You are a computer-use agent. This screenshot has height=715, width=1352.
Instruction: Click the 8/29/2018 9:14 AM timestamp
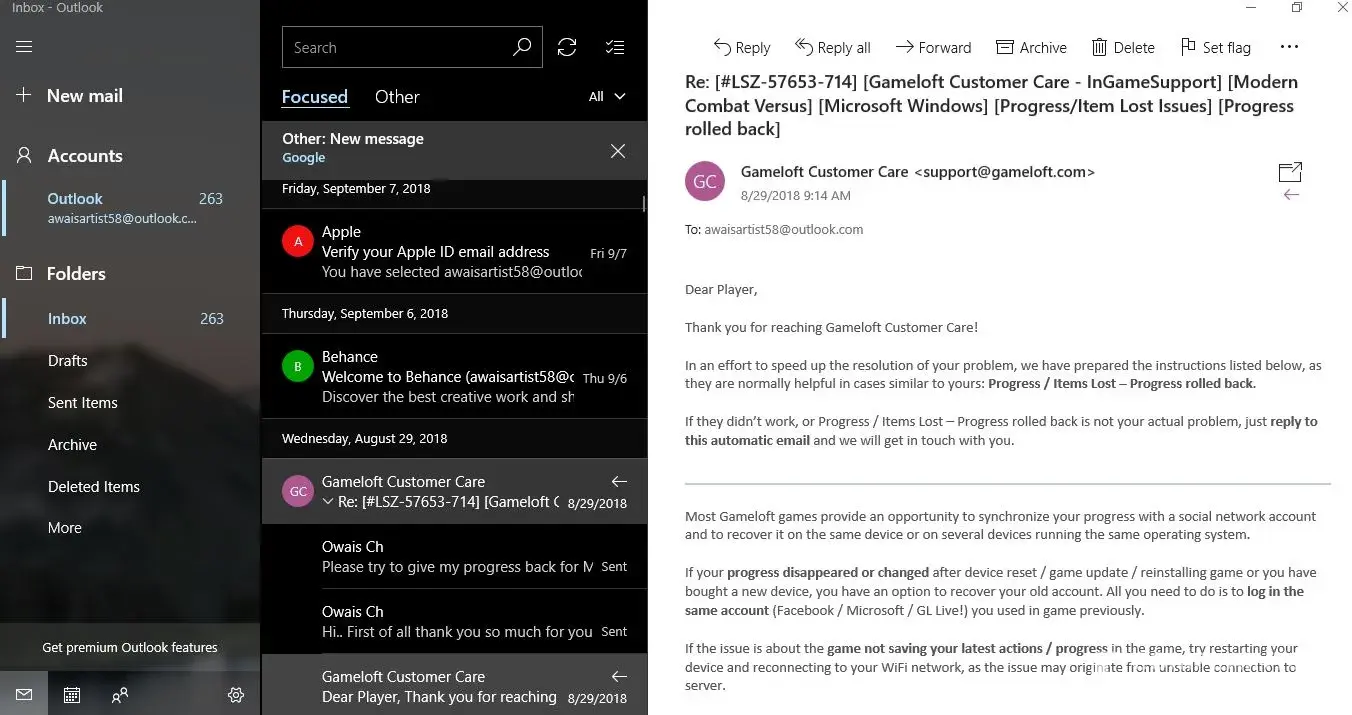coord(796,195)
